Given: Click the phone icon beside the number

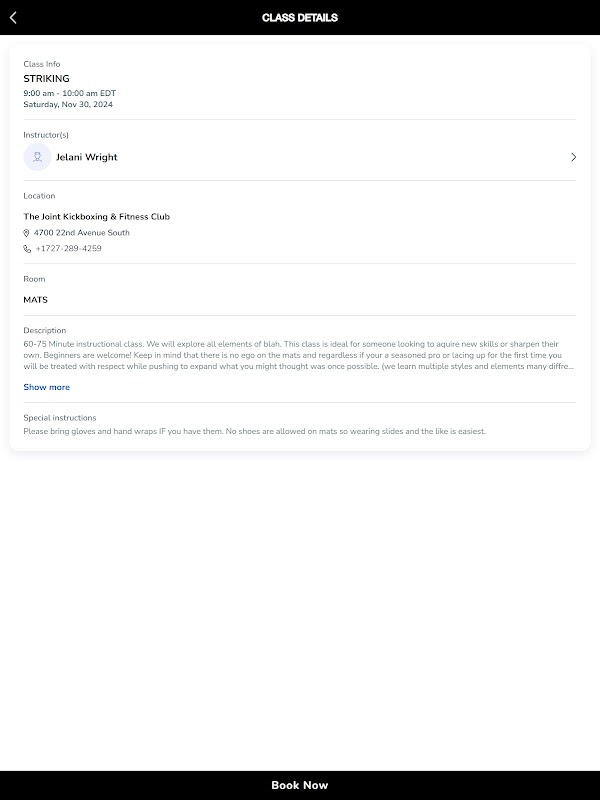Looking at the screenshot, I should click(x=27, y=249).
